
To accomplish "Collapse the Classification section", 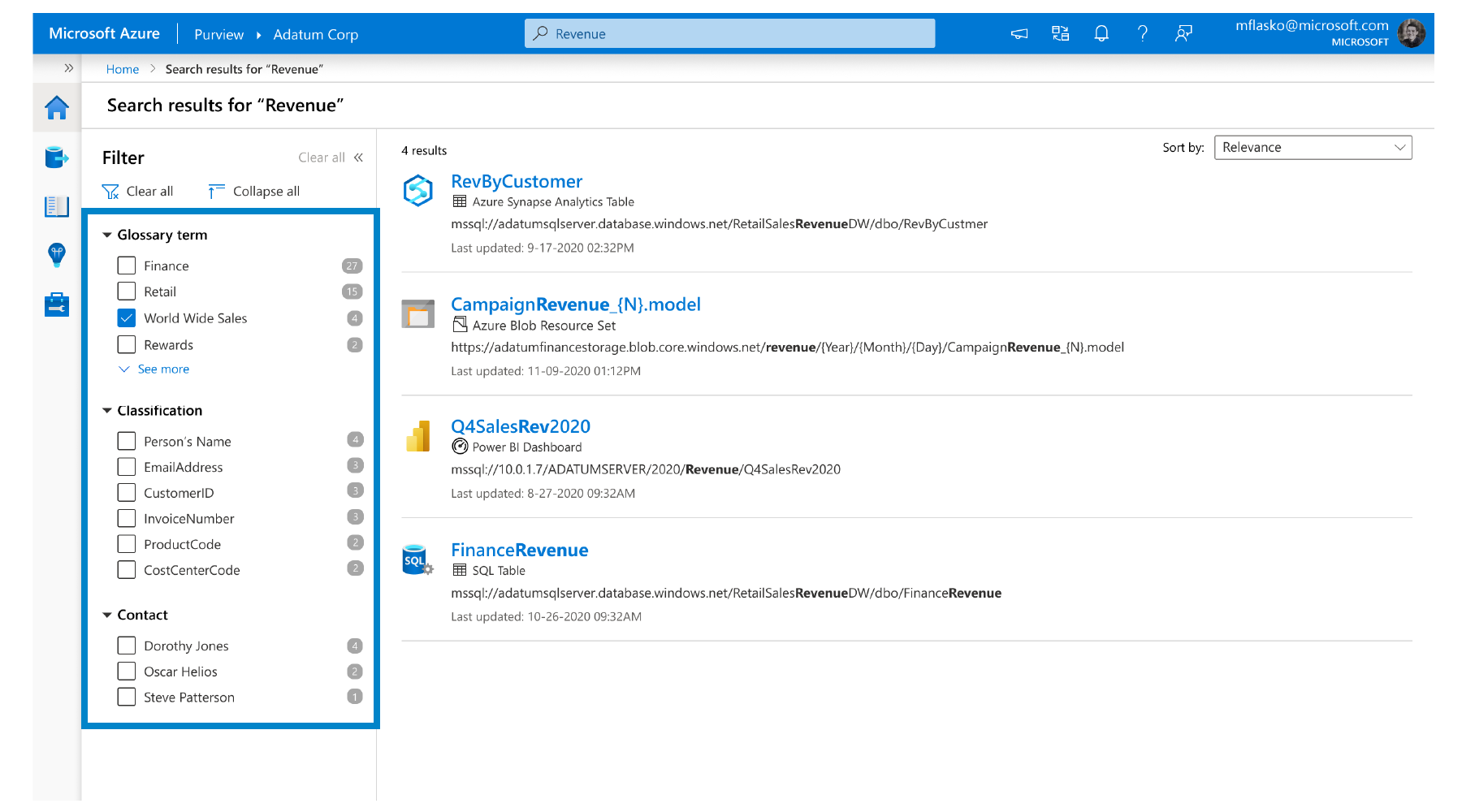I will click(x=107, y=411).
